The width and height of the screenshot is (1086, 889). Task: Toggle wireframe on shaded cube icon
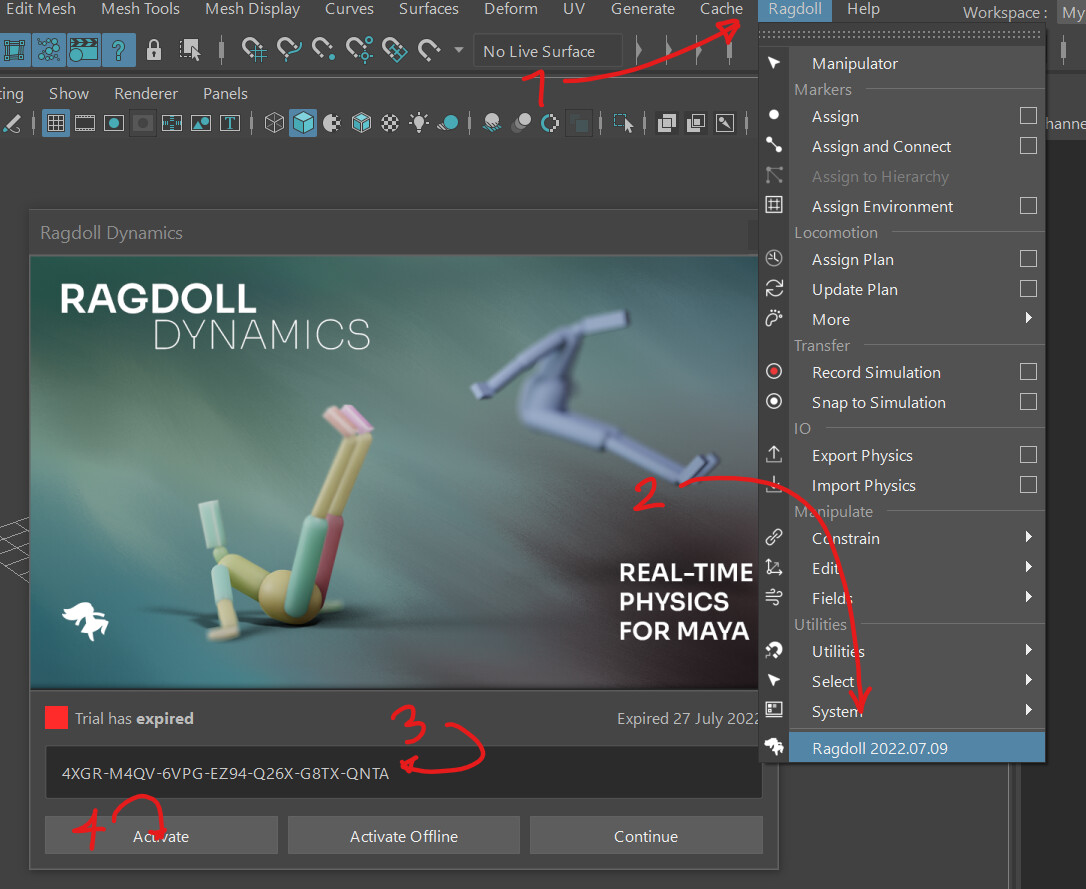point(361,123)
